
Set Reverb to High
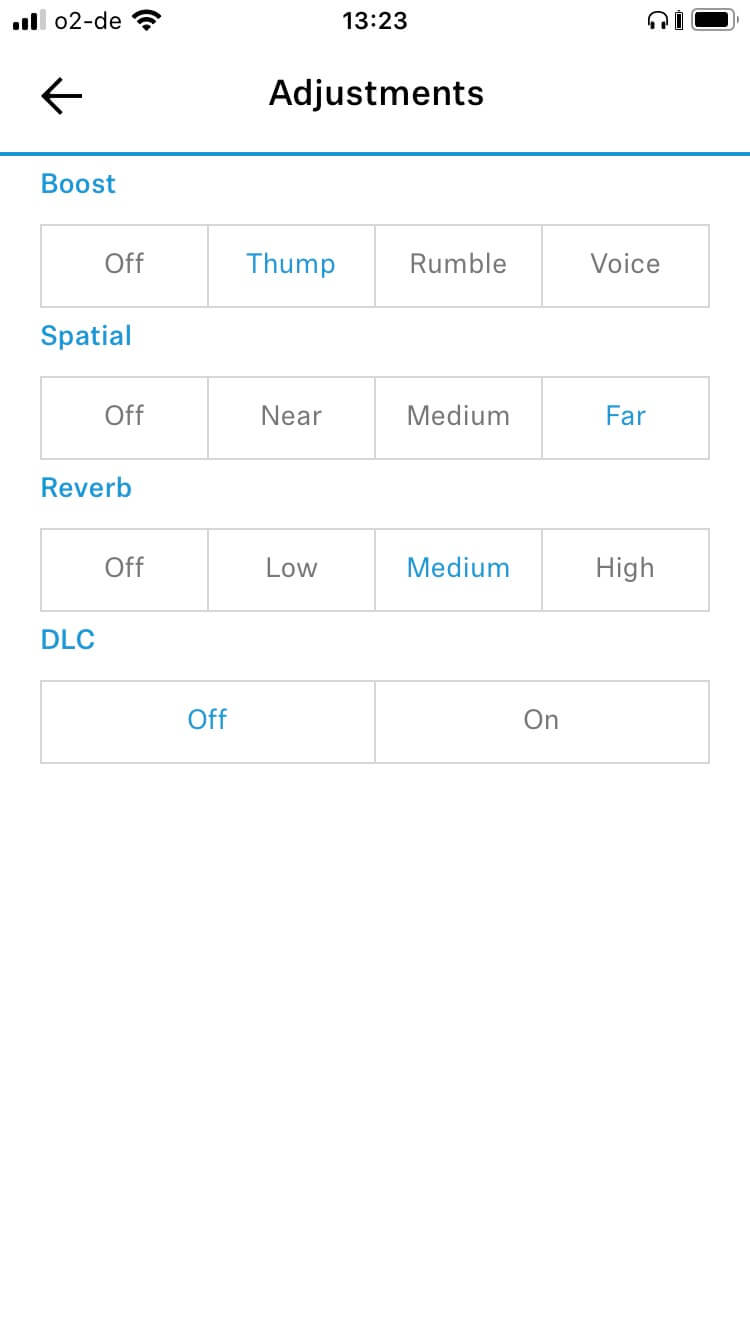pos(625,569)
